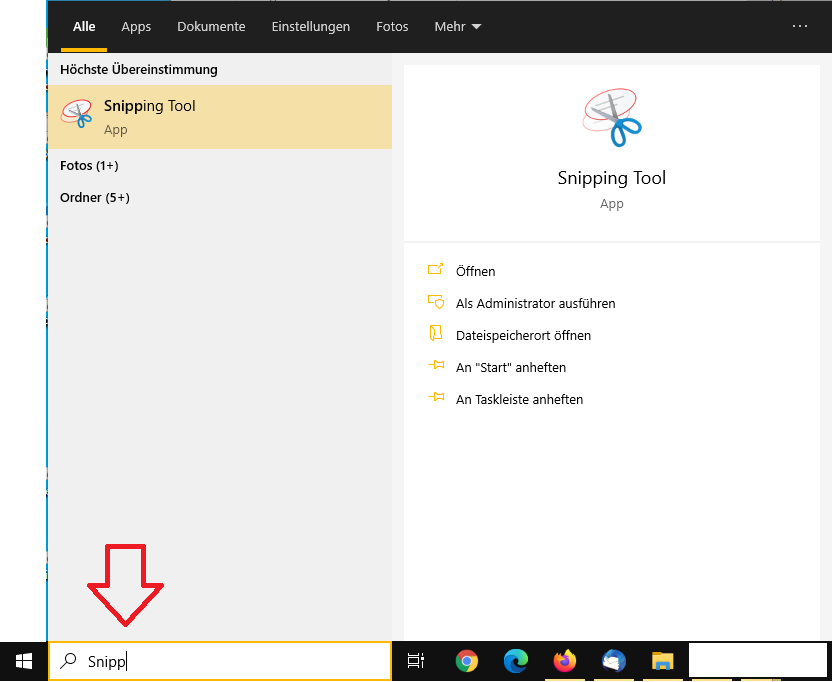Select the Einstellungen filter tab
The width and height of the screenshot is (832, 682).
(x=311, y=27)
